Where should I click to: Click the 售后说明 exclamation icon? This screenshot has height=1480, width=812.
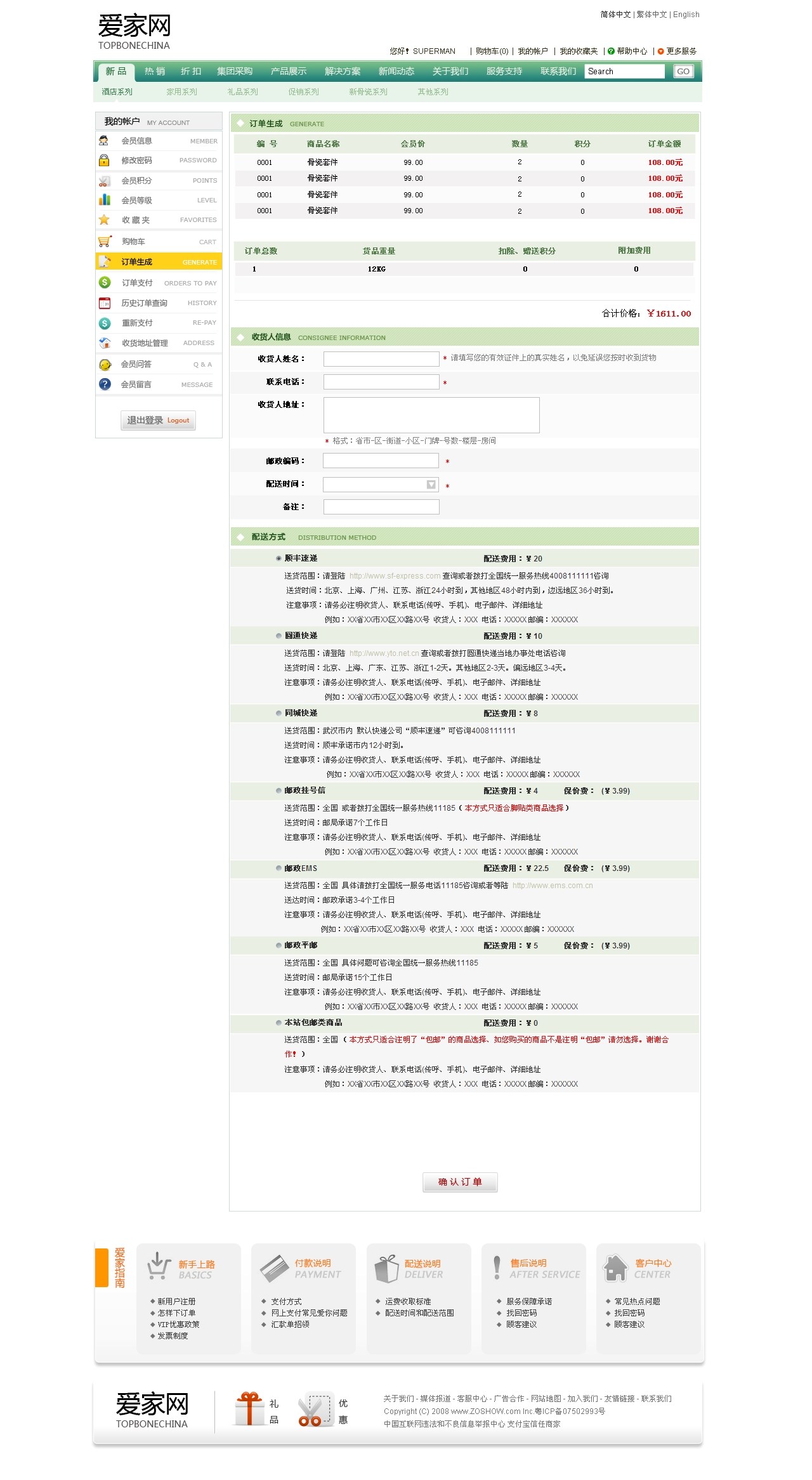tap(497, 1267)
